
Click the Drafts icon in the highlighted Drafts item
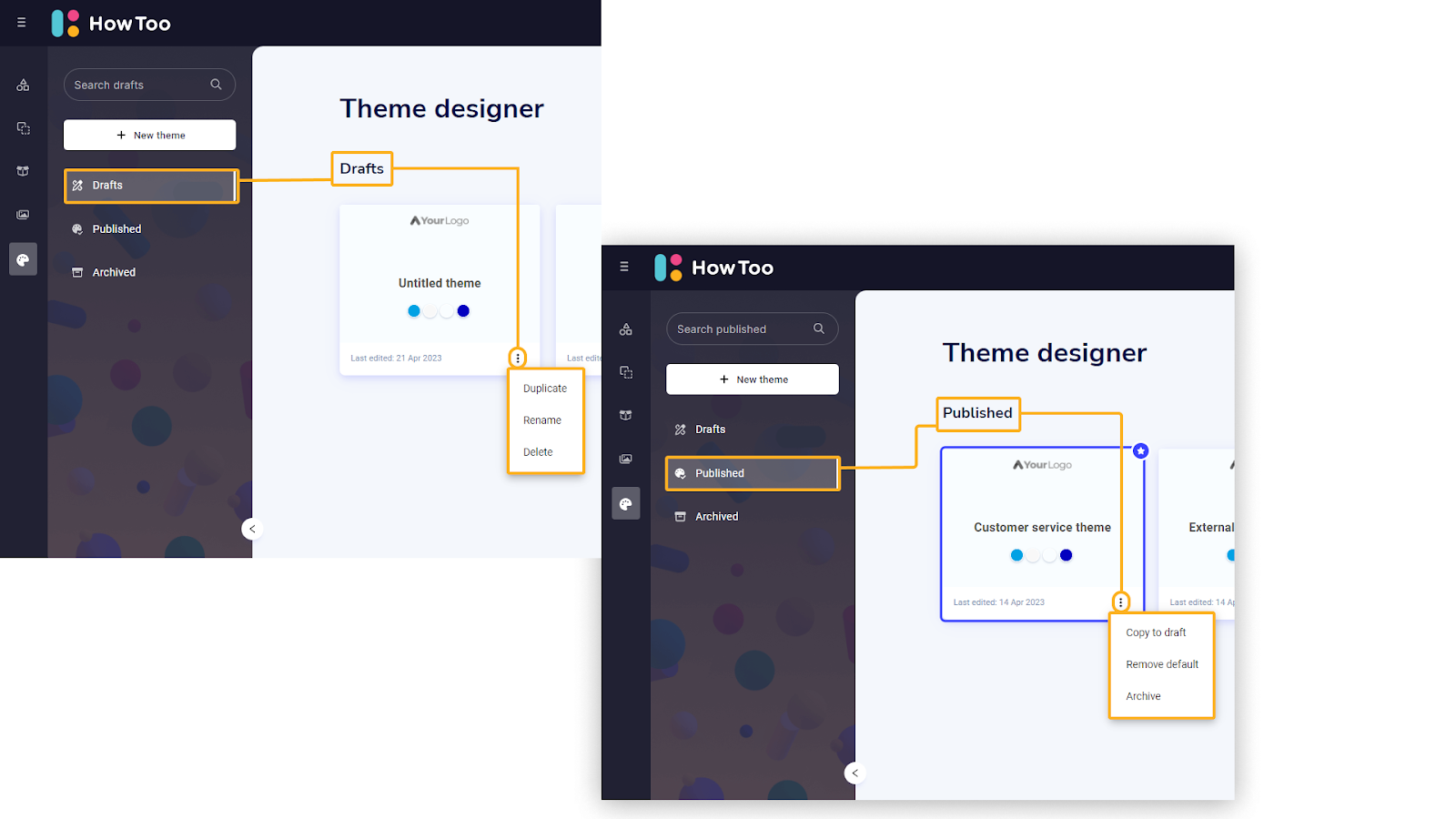click(78, 186)
